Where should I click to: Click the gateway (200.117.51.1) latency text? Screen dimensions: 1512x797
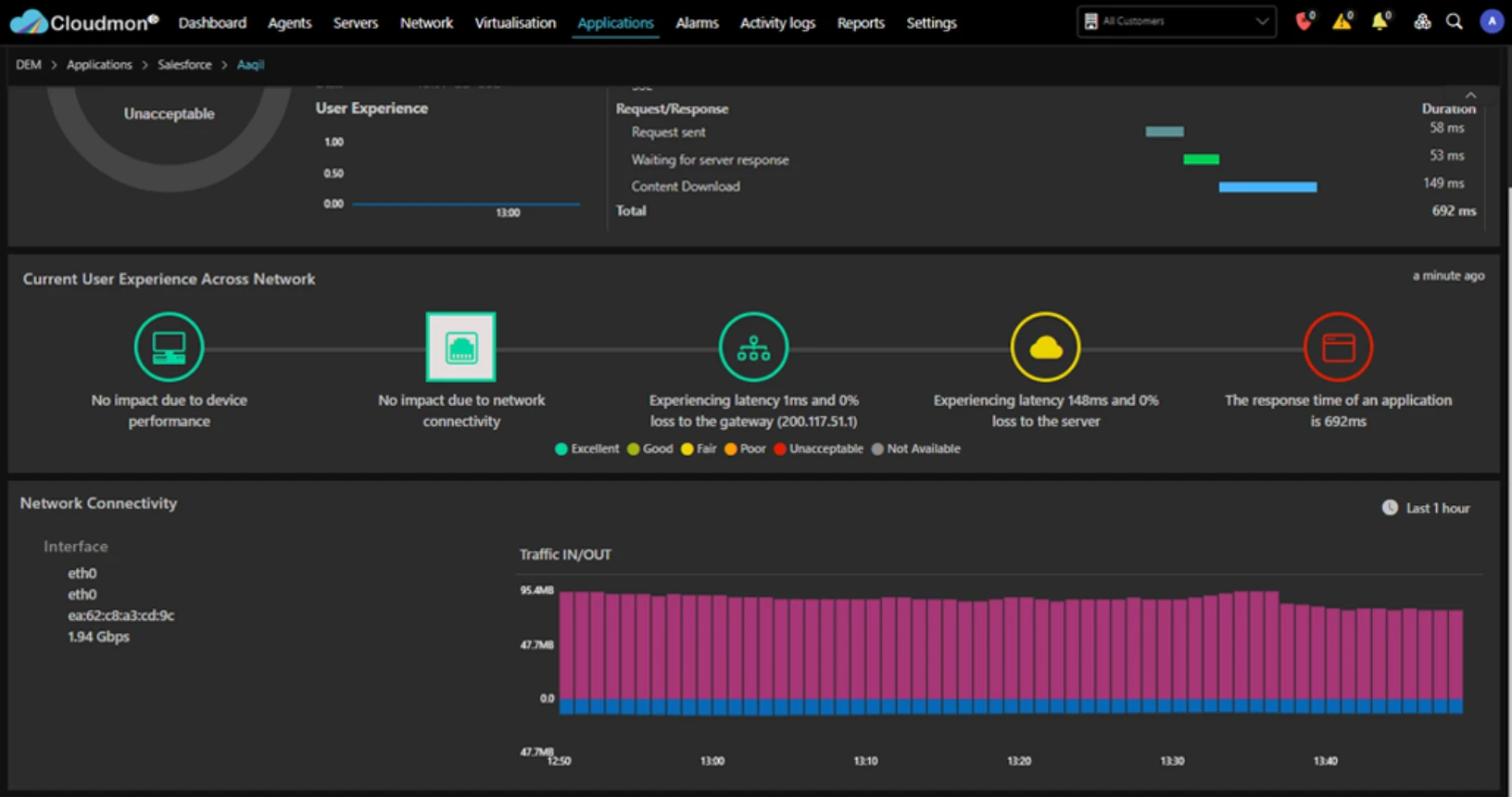click(x=753, y=411)
